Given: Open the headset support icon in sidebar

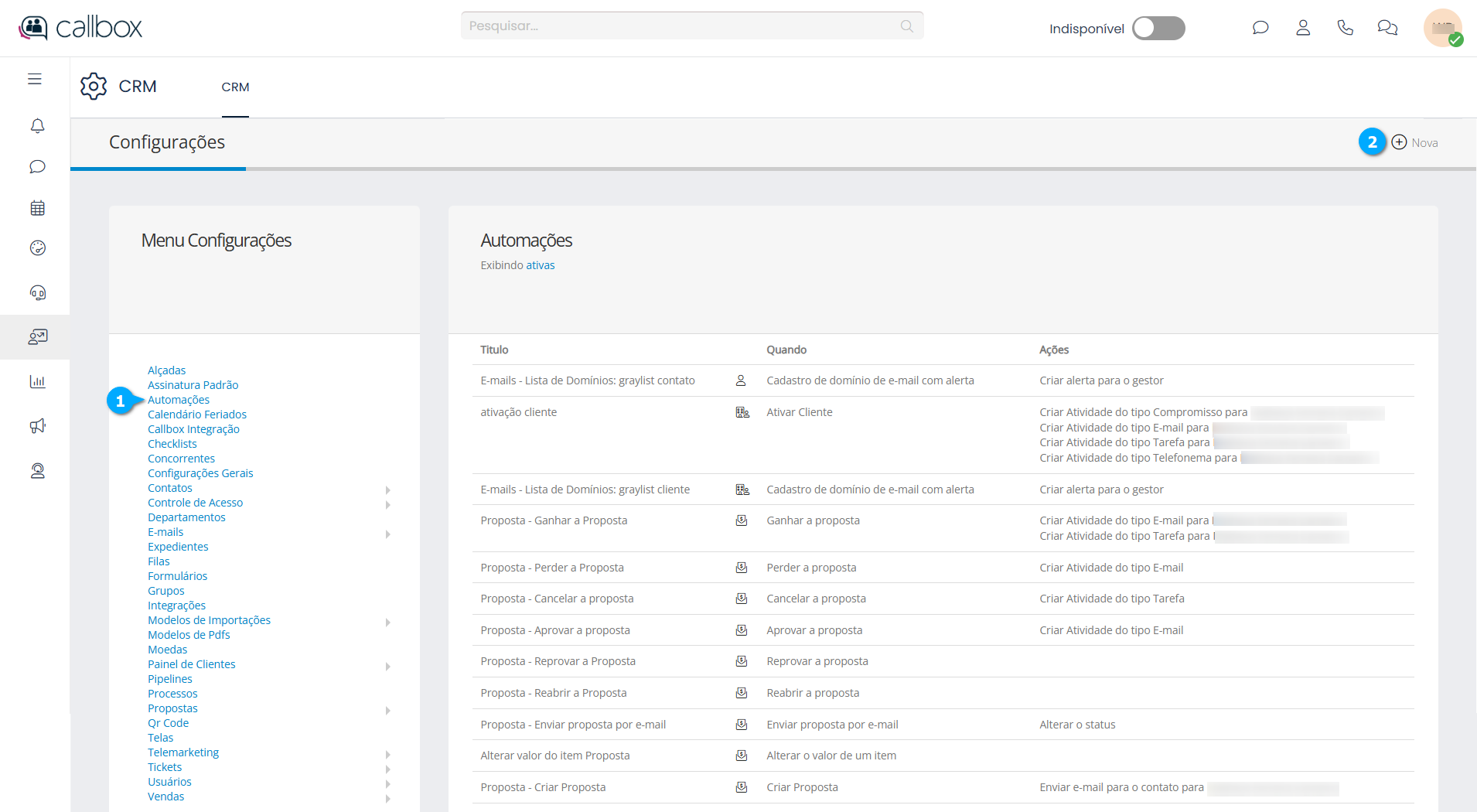Looking at the screenshot, I should click(x=37, y=292).
